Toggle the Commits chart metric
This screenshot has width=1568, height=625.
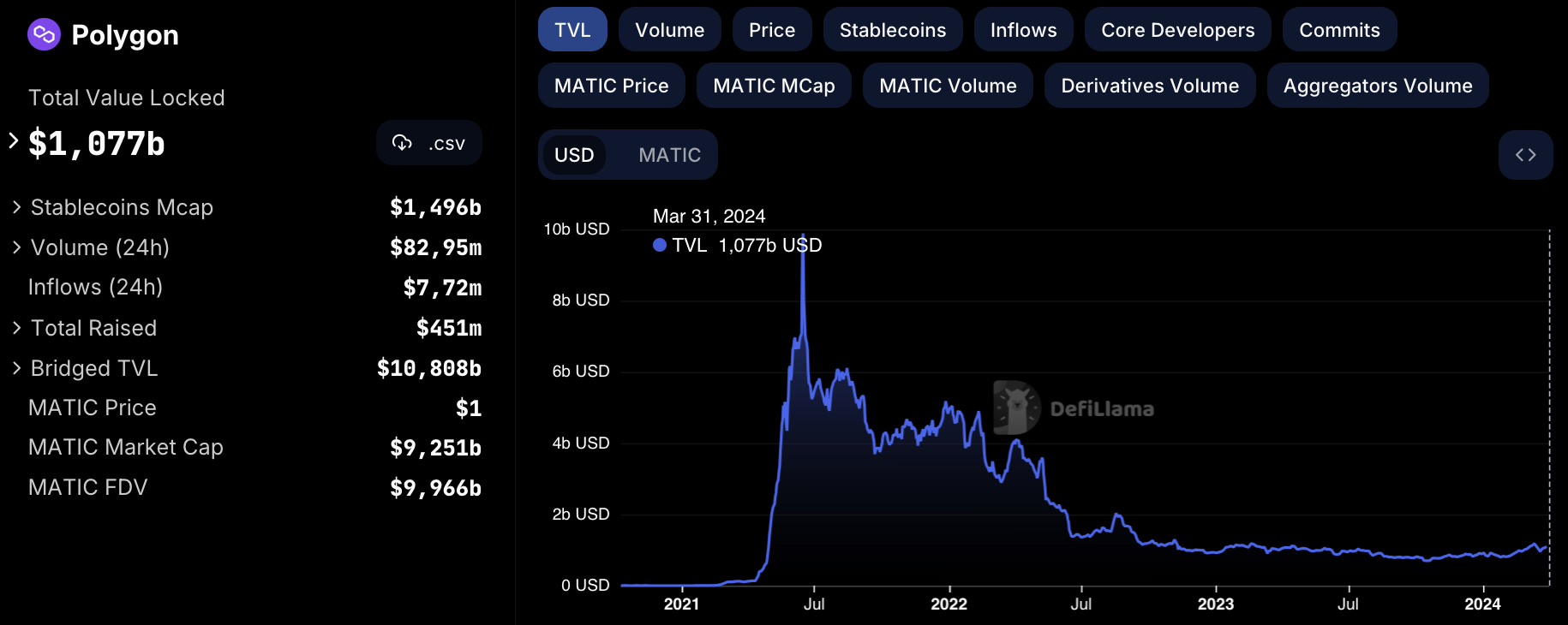1340,30
